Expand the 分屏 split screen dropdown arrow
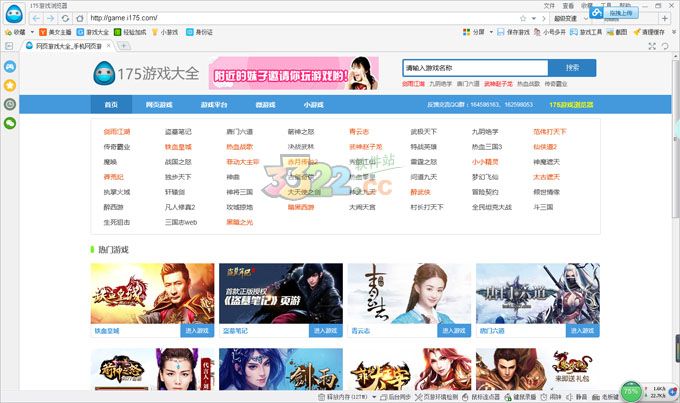The height and width of the screenshot is (403, 680). coord(491,32)
